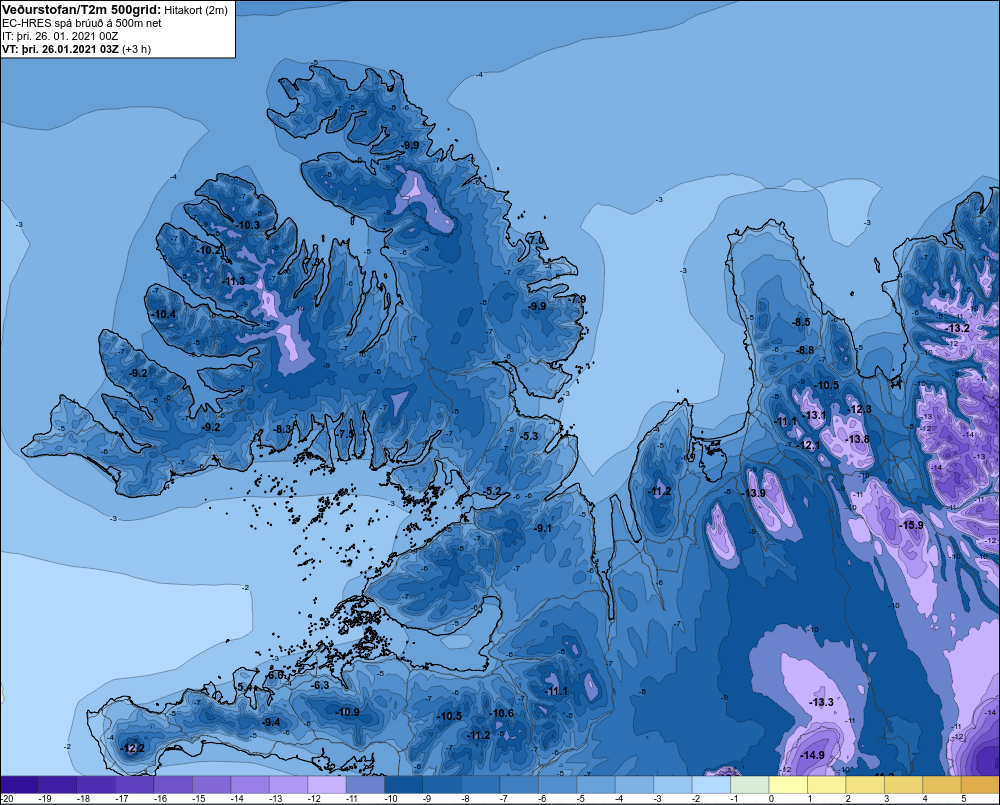Select the -13.2 temperature label

click(x=956, y=329)
